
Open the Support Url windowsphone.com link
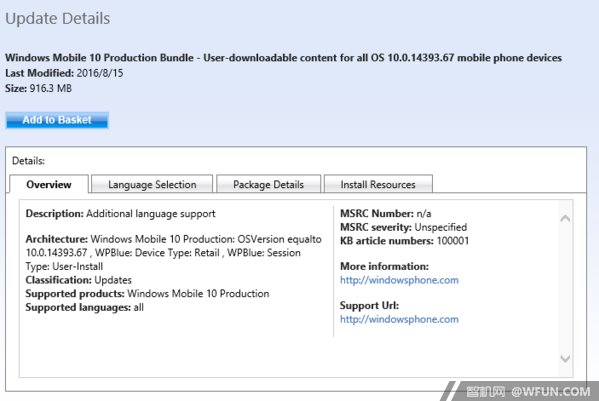(x=399, y=319)
